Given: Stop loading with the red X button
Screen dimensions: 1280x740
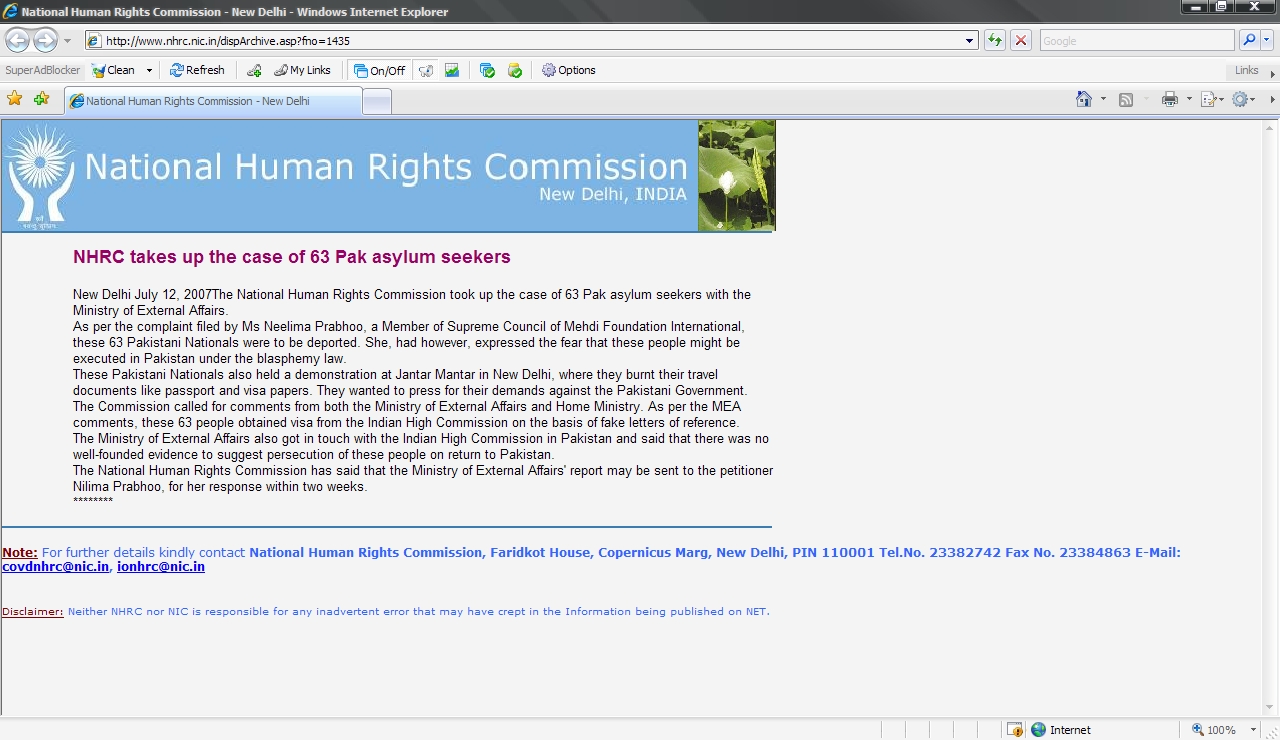Looking at the screenshot, I should [x=1021, y=41].
